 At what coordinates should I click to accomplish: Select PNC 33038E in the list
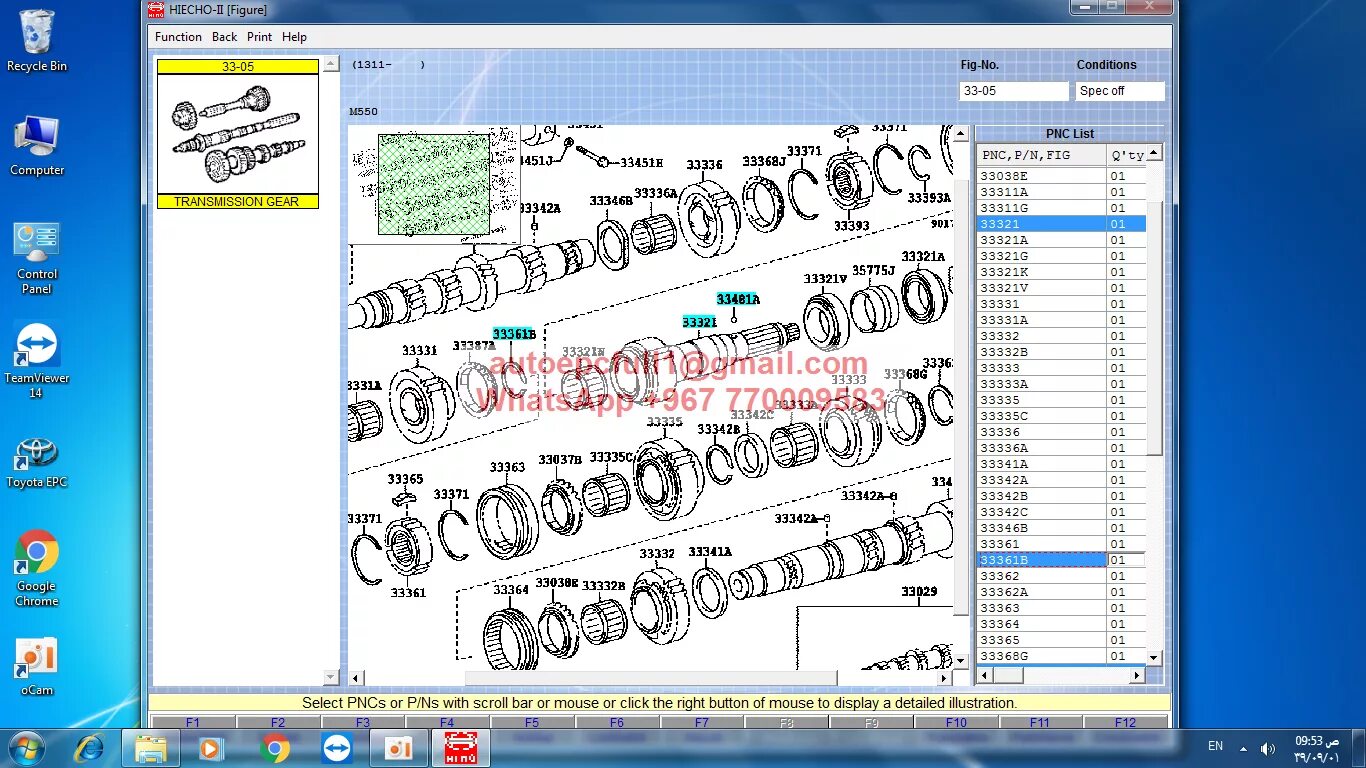1061,176
